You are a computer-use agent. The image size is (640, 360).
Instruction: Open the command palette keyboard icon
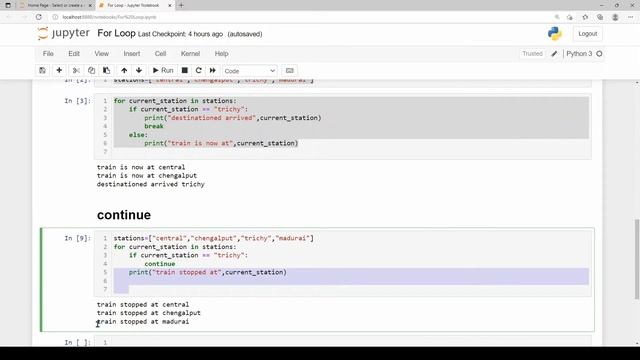(290, 71)
